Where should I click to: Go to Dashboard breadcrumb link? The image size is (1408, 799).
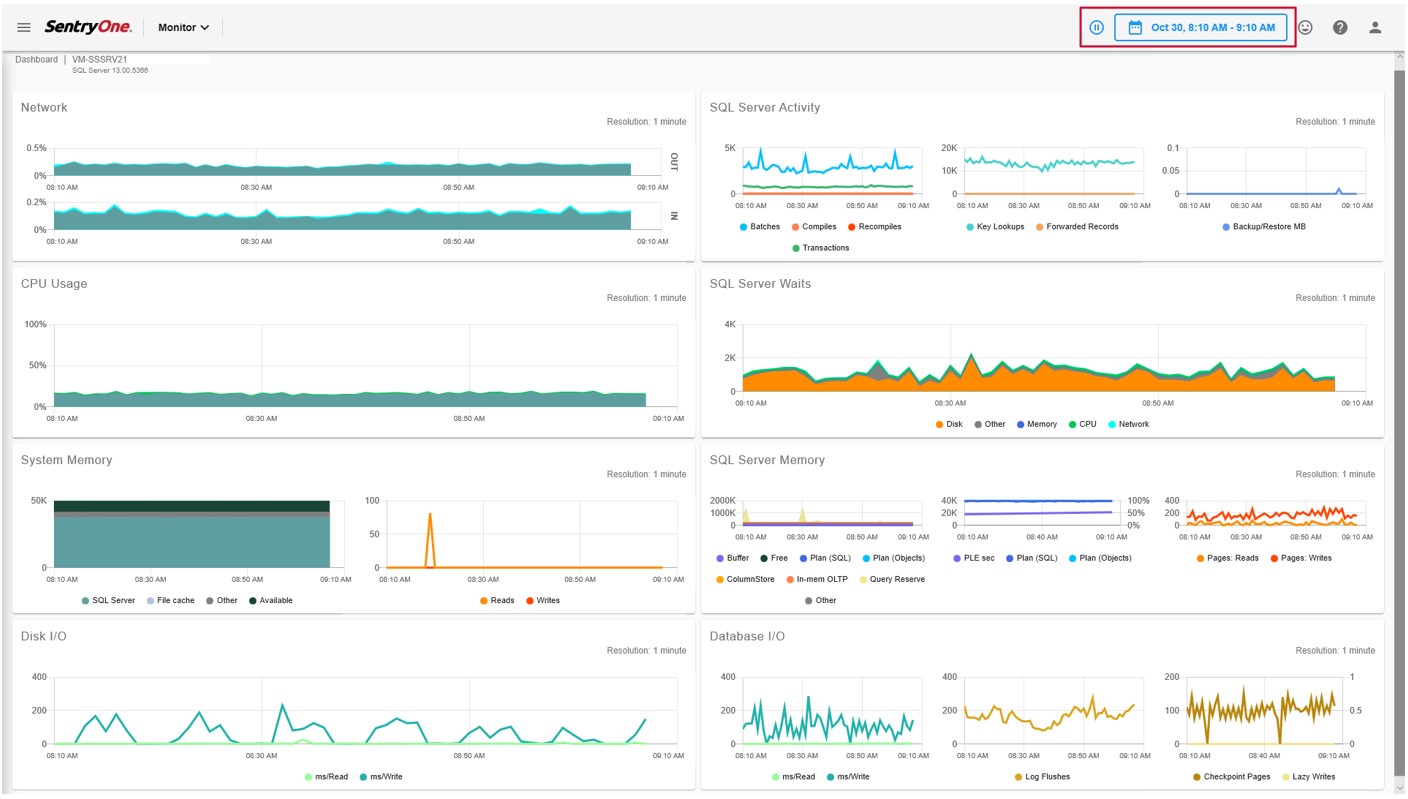pos(36,60)
